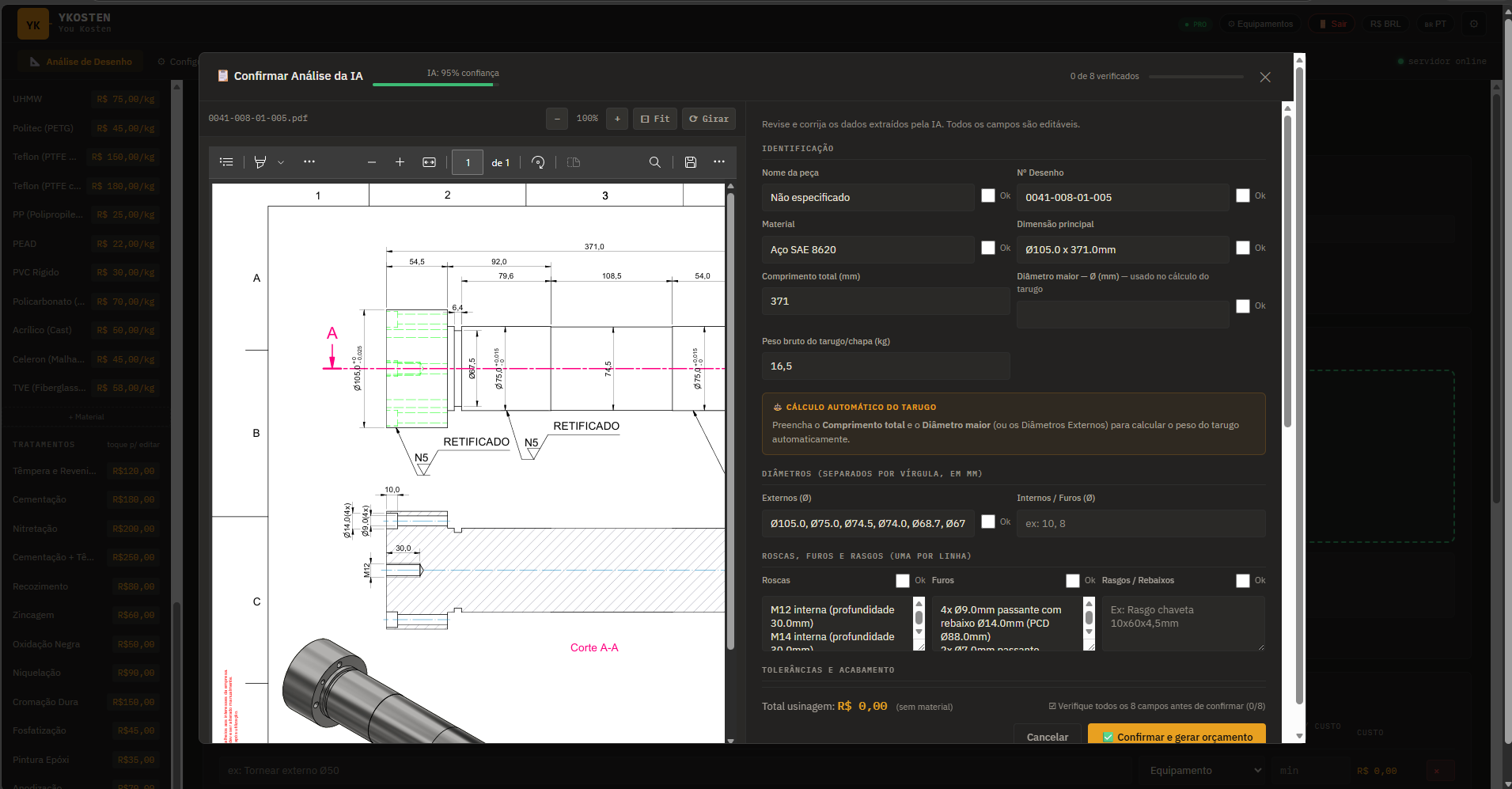Click the Internos / Furos input field
The height and width of the screenshot is (789, 1512).
click(x=1141, y=524)
